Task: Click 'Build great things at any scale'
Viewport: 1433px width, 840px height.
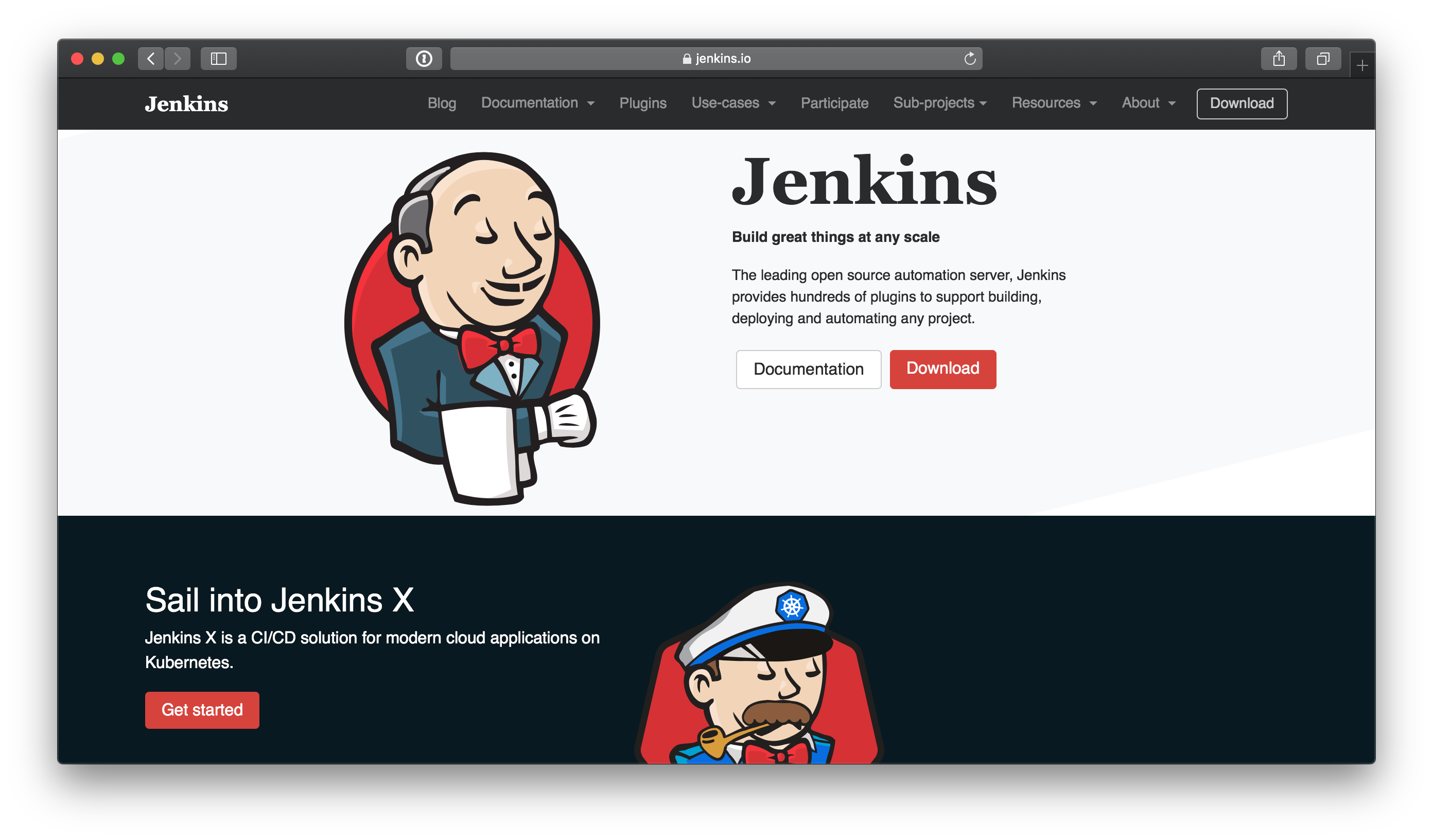Action: click(835, 237)
